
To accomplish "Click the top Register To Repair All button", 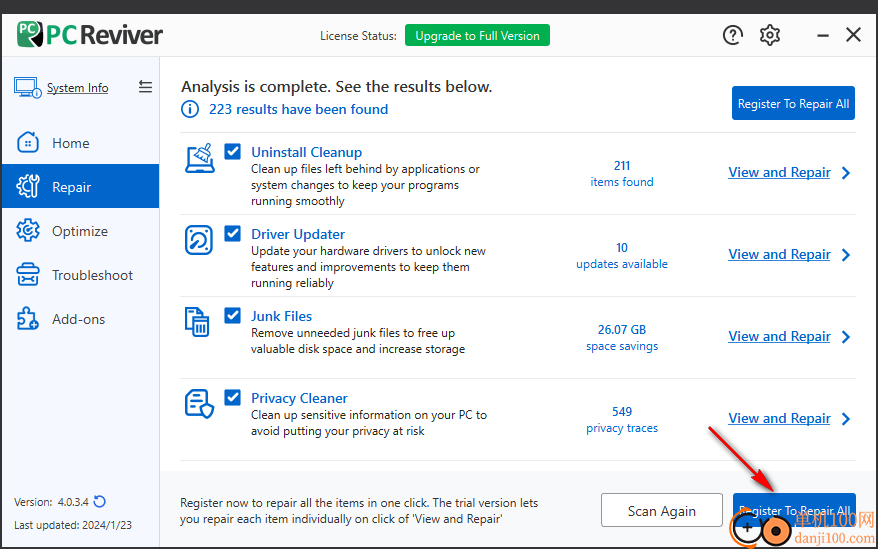I will coord(793,103).
